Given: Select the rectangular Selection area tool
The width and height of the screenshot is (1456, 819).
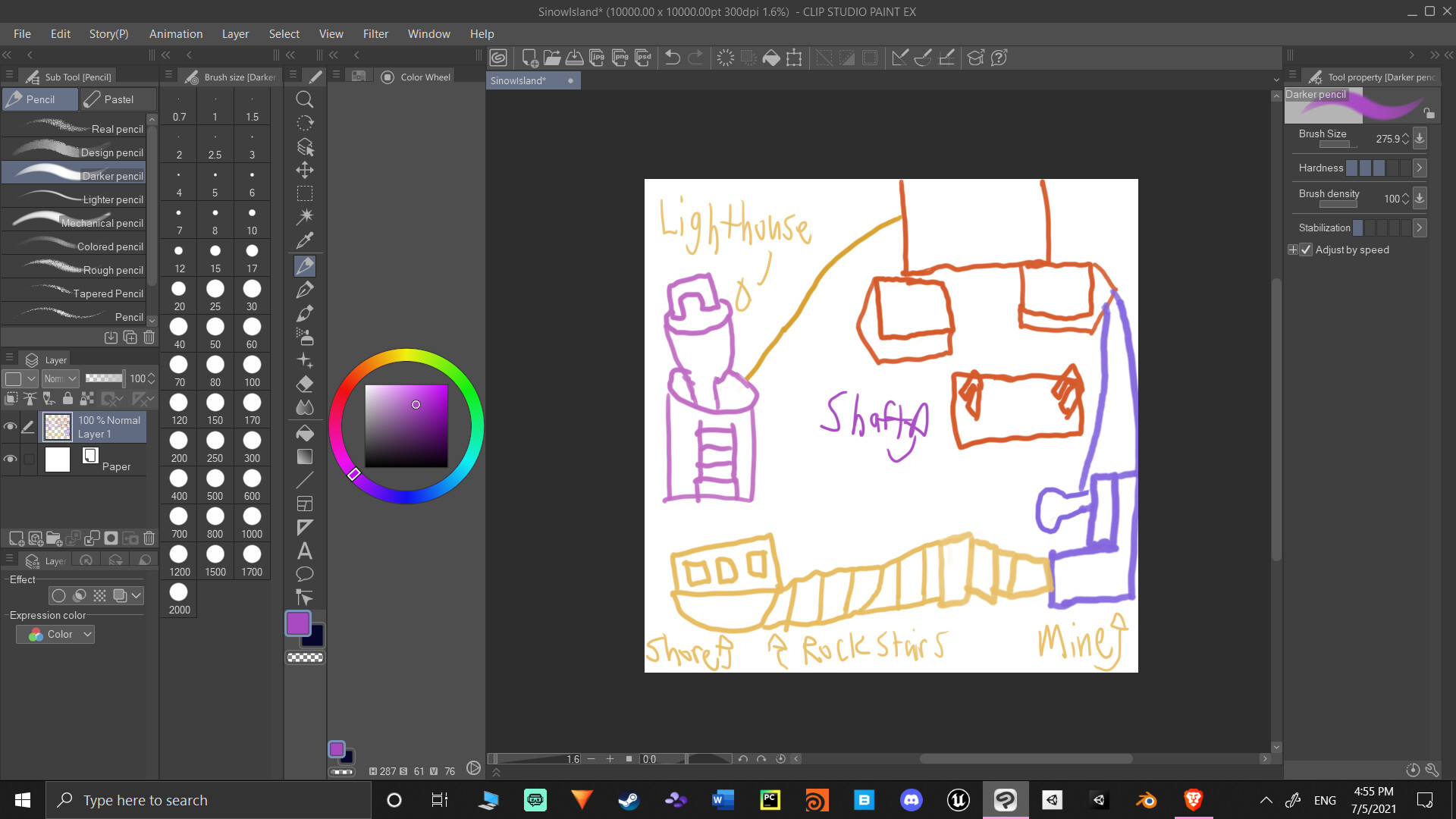Looking at the screenshot, I should 305,193.
